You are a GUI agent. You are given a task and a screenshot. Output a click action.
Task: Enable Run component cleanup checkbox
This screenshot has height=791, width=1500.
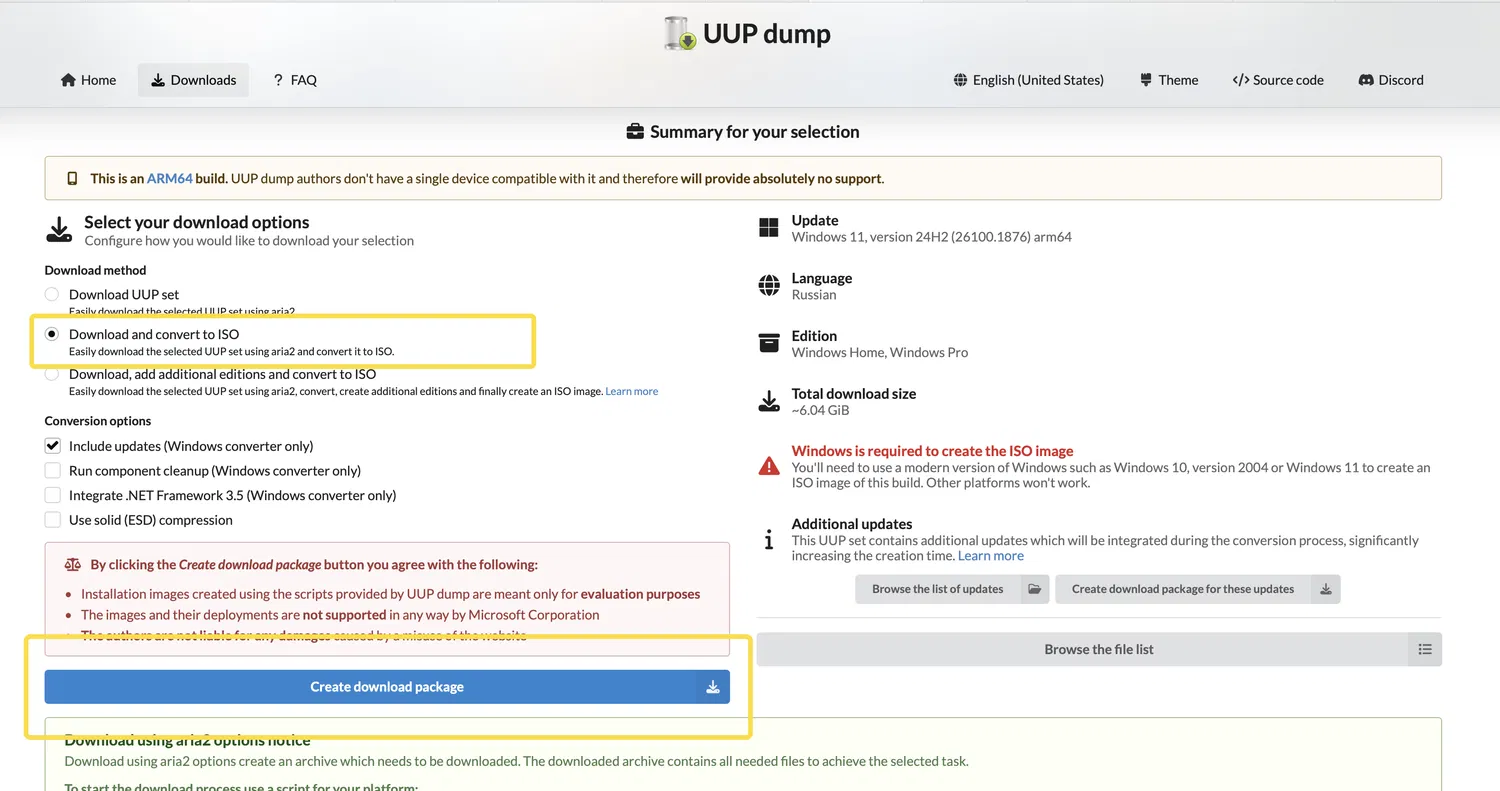click(x=53, y=471)
